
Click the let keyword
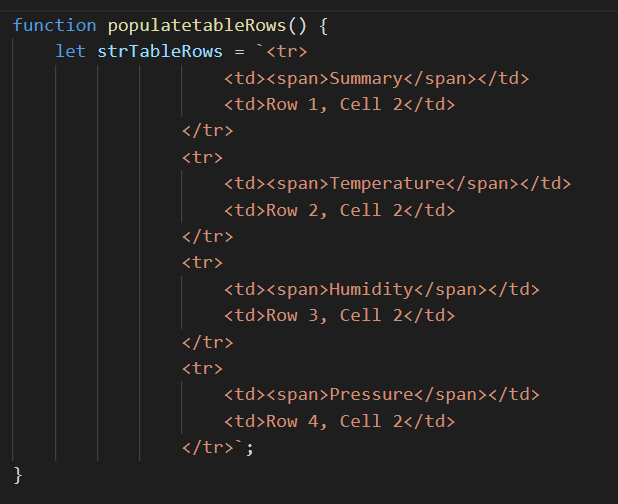71,51
